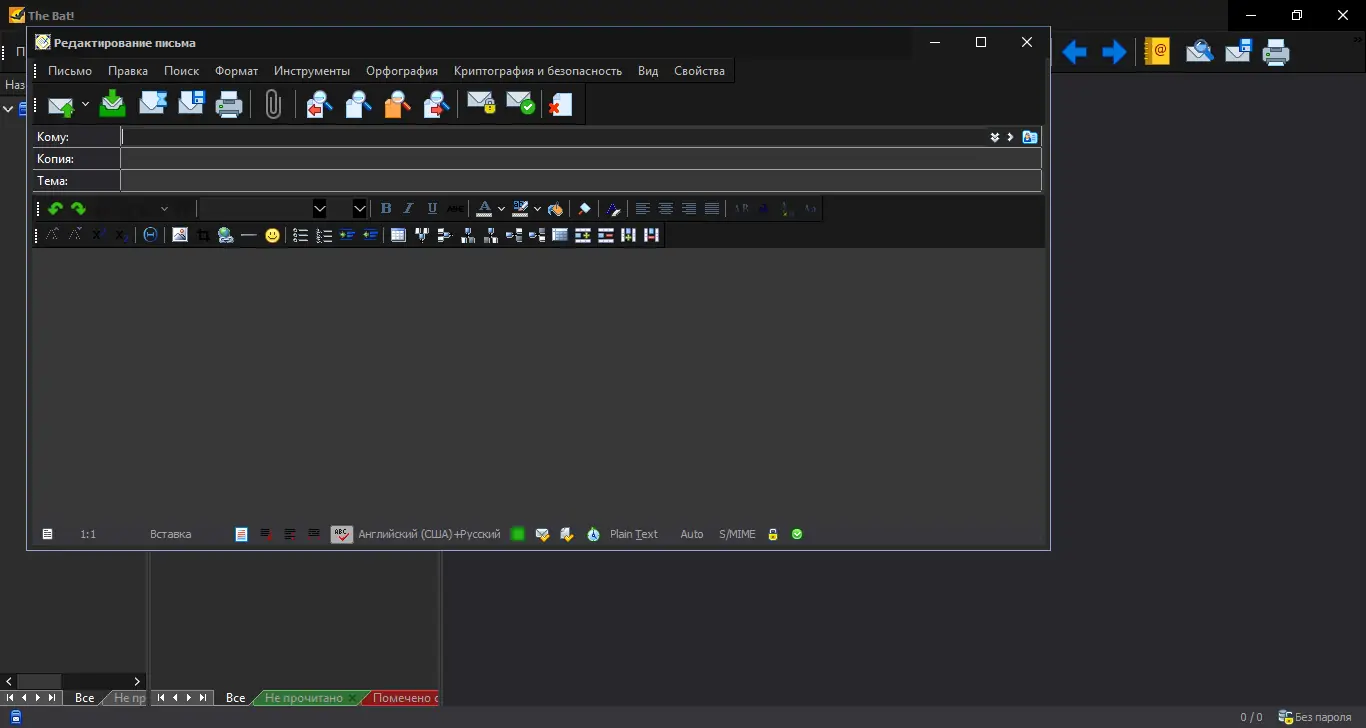Click the Auto status indicator

[692, 534]
